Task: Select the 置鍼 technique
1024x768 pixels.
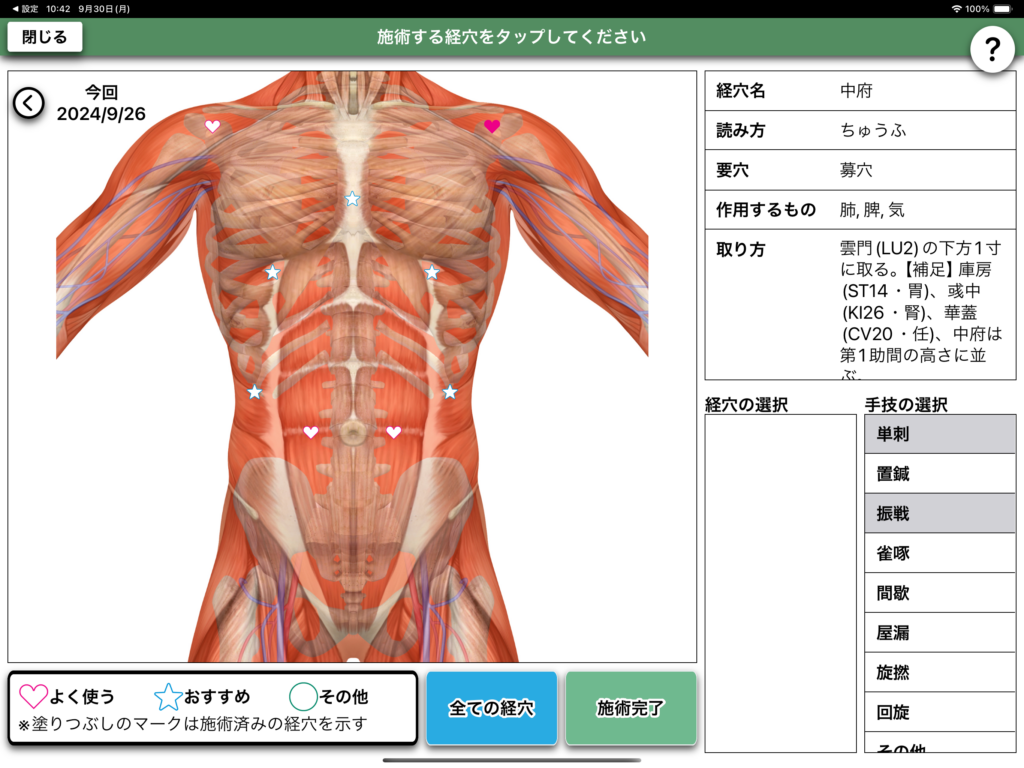Action: pos(940,474)
